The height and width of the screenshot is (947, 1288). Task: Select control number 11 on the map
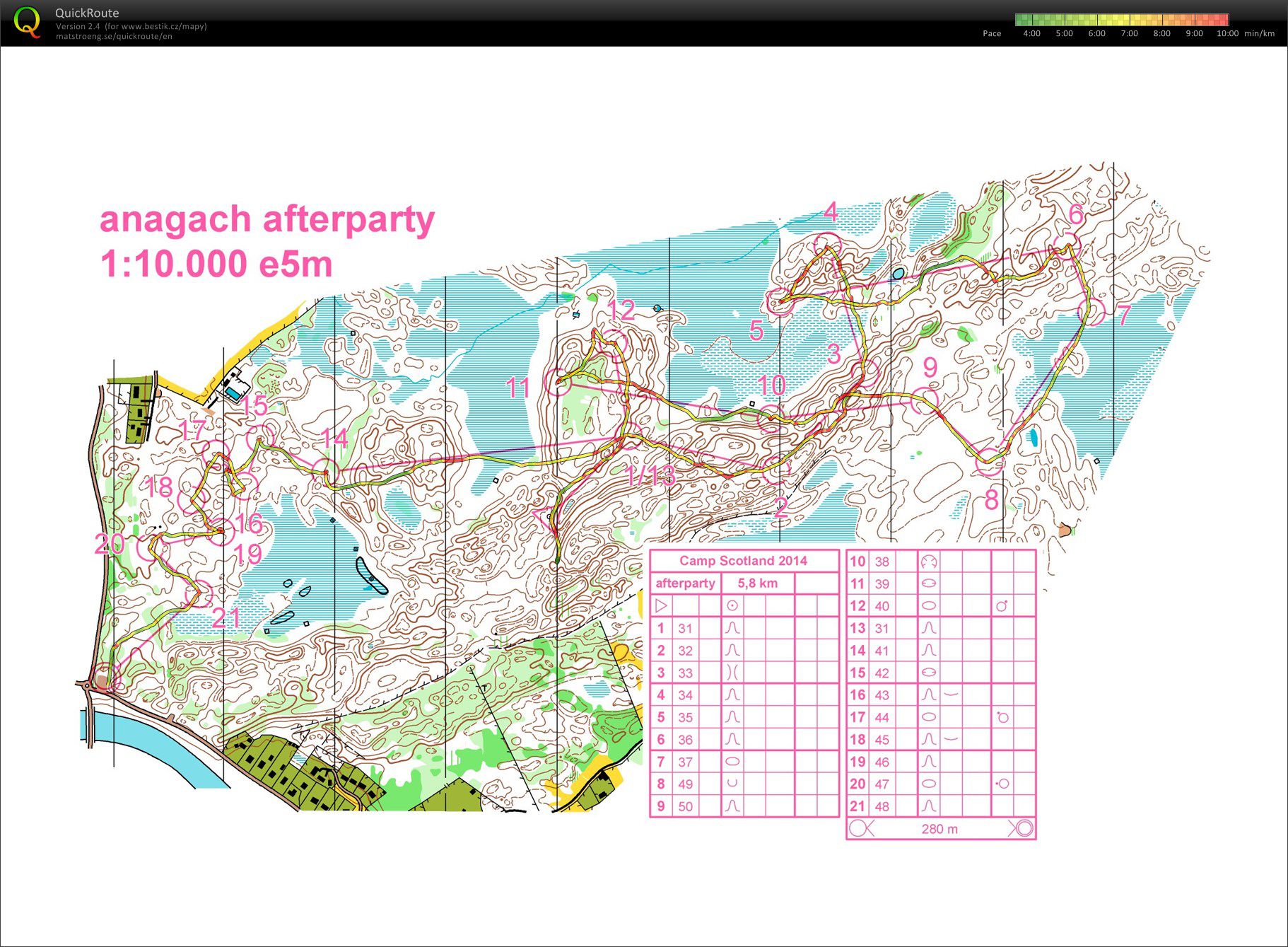click(518, 388)
